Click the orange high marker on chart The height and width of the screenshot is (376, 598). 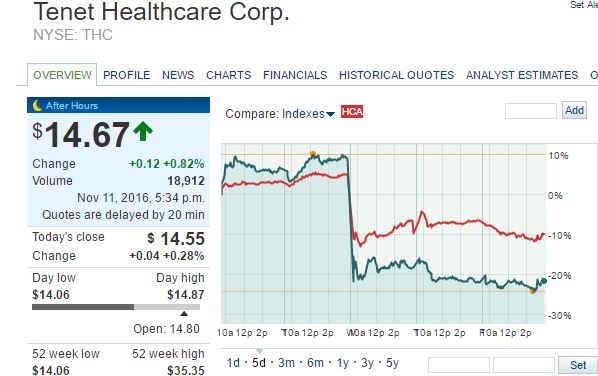313,154
